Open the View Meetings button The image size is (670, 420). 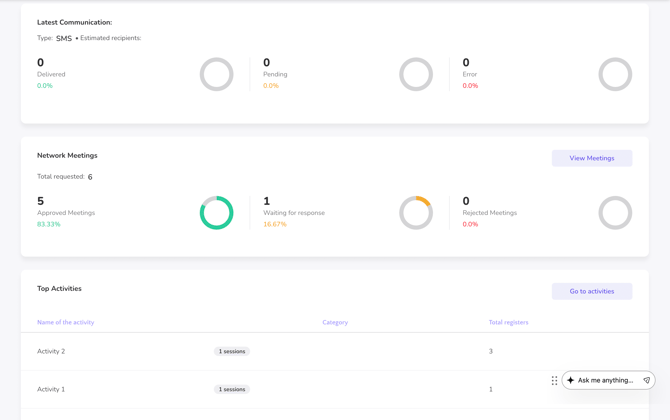pyautogui.click(x=592, y=158)
